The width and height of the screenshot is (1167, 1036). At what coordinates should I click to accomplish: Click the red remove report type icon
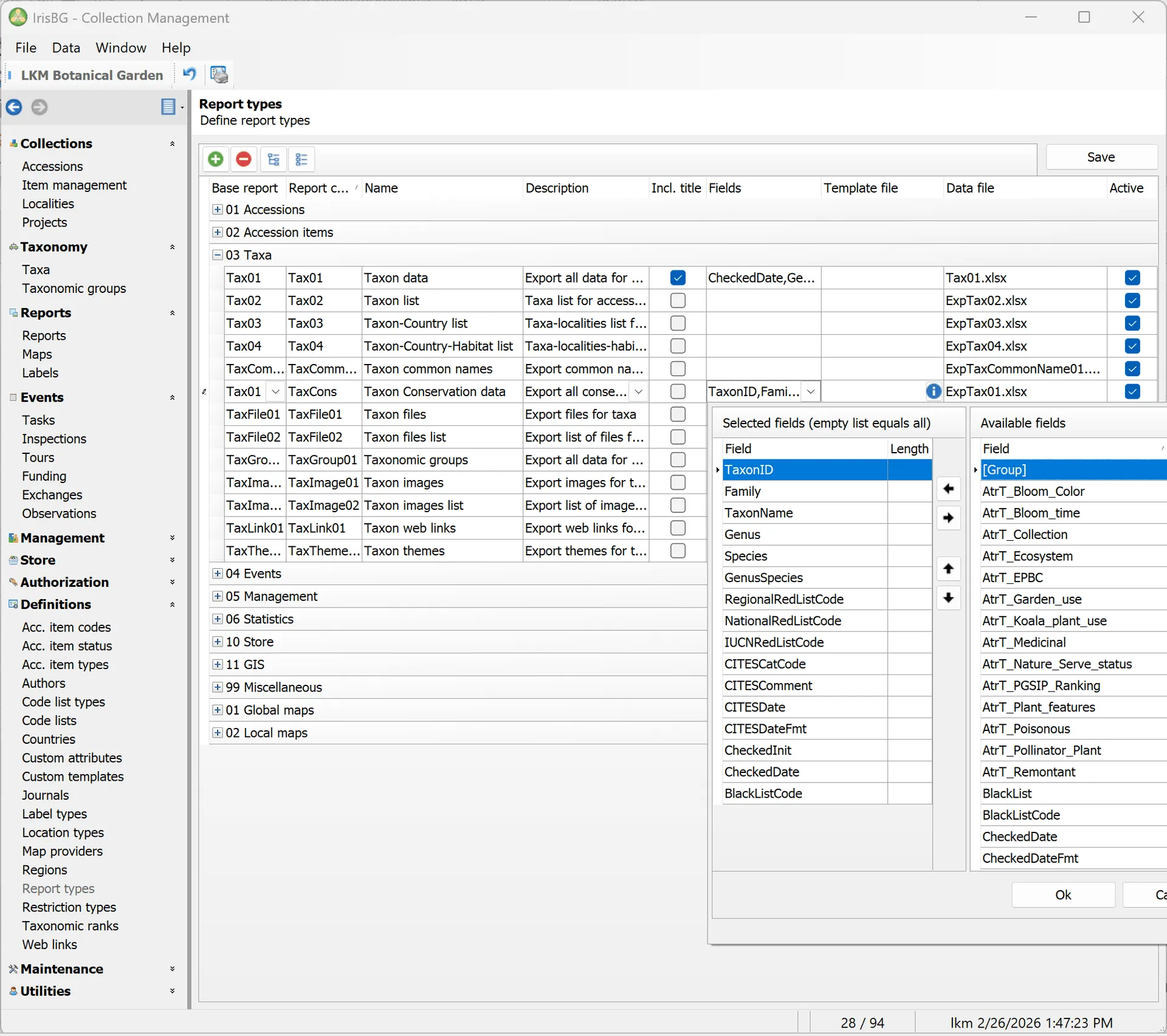click(x=244, y=159)
